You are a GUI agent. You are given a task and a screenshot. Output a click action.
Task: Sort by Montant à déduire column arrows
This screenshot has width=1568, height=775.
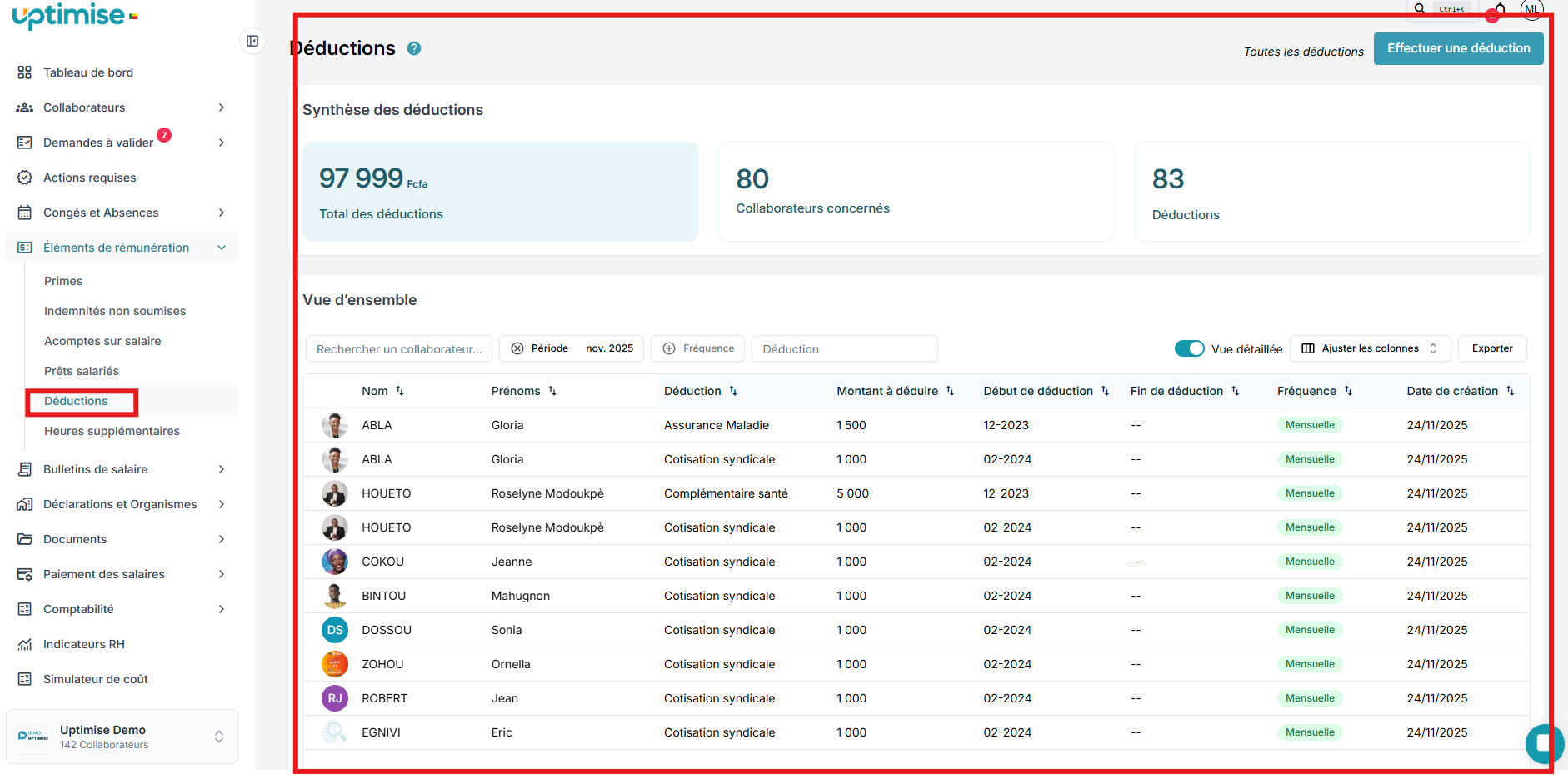click(950, 391)
